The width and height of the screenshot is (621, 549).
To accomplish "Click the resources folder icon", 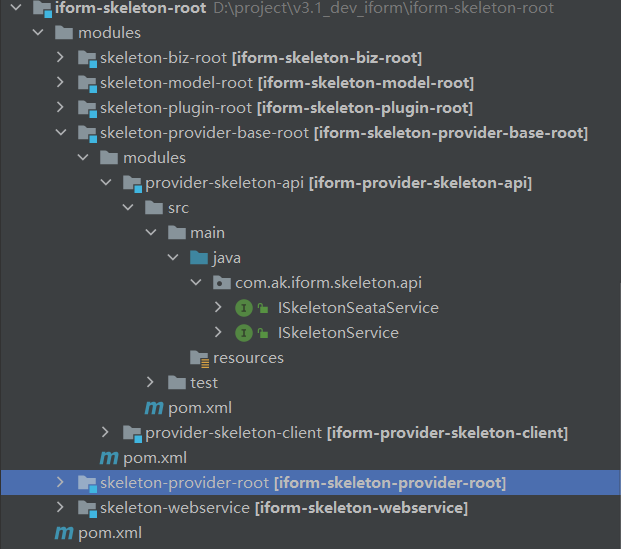I will point(199,358).
